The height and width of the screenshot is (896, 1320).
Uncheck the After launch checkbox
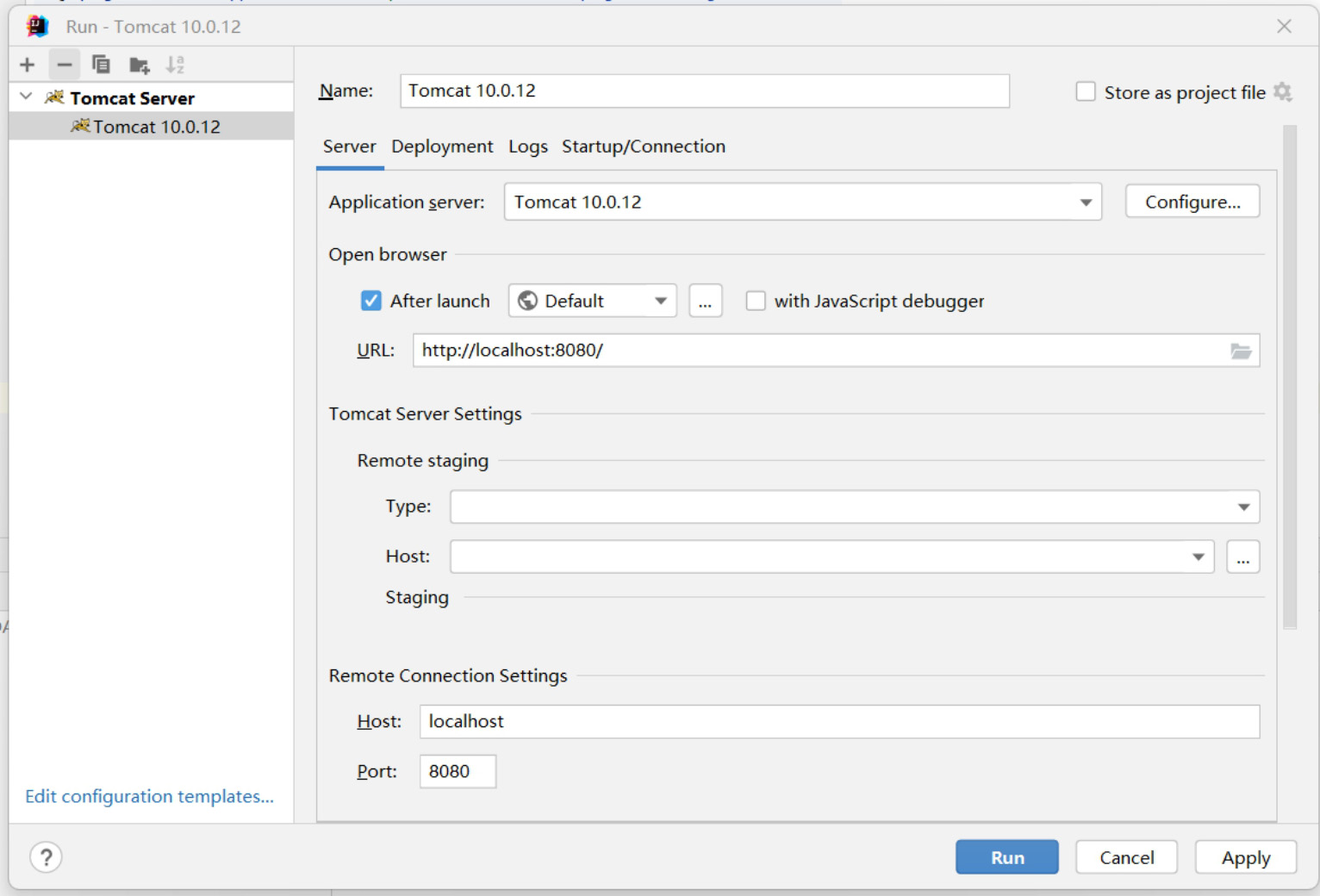click(x=371, y=301)
